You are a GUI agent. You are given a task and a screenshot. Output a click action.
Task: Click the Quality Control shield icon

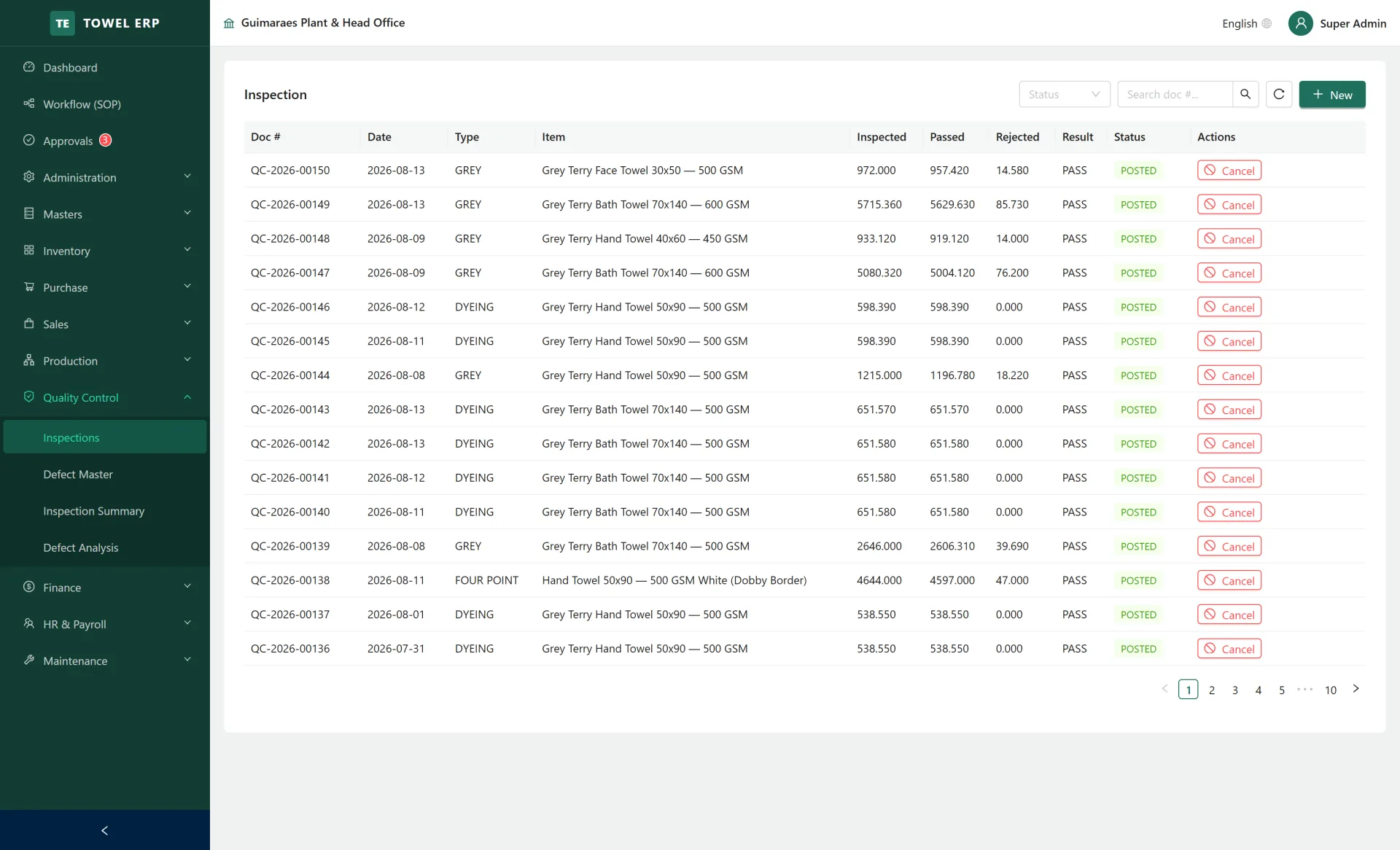(x=29, y=397)
